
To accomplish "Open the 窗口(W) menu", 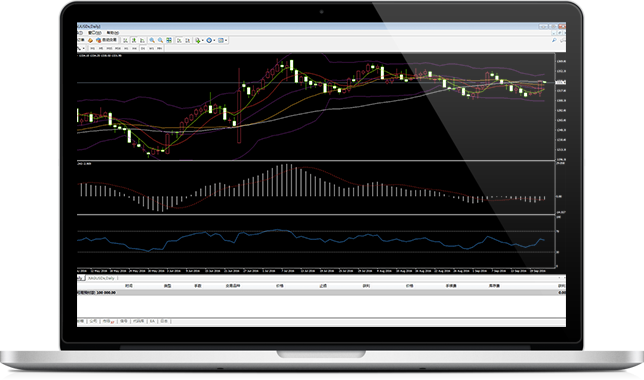I will coord(95,33).
